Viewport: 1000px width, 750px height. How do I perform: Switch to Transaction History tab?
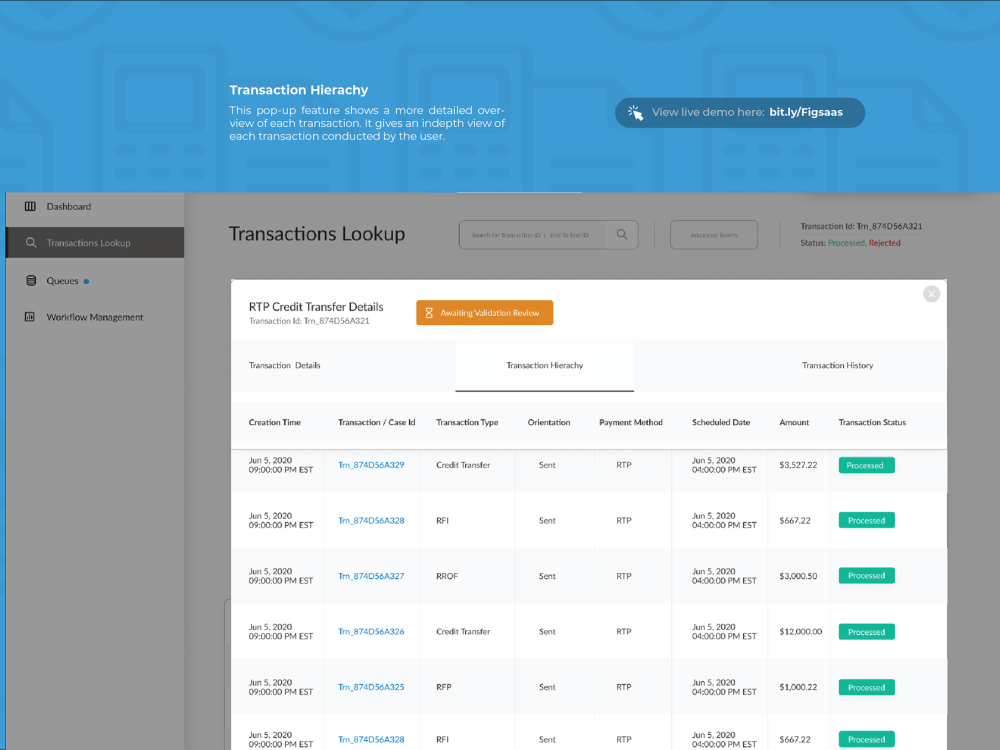(x=837, y=365)
